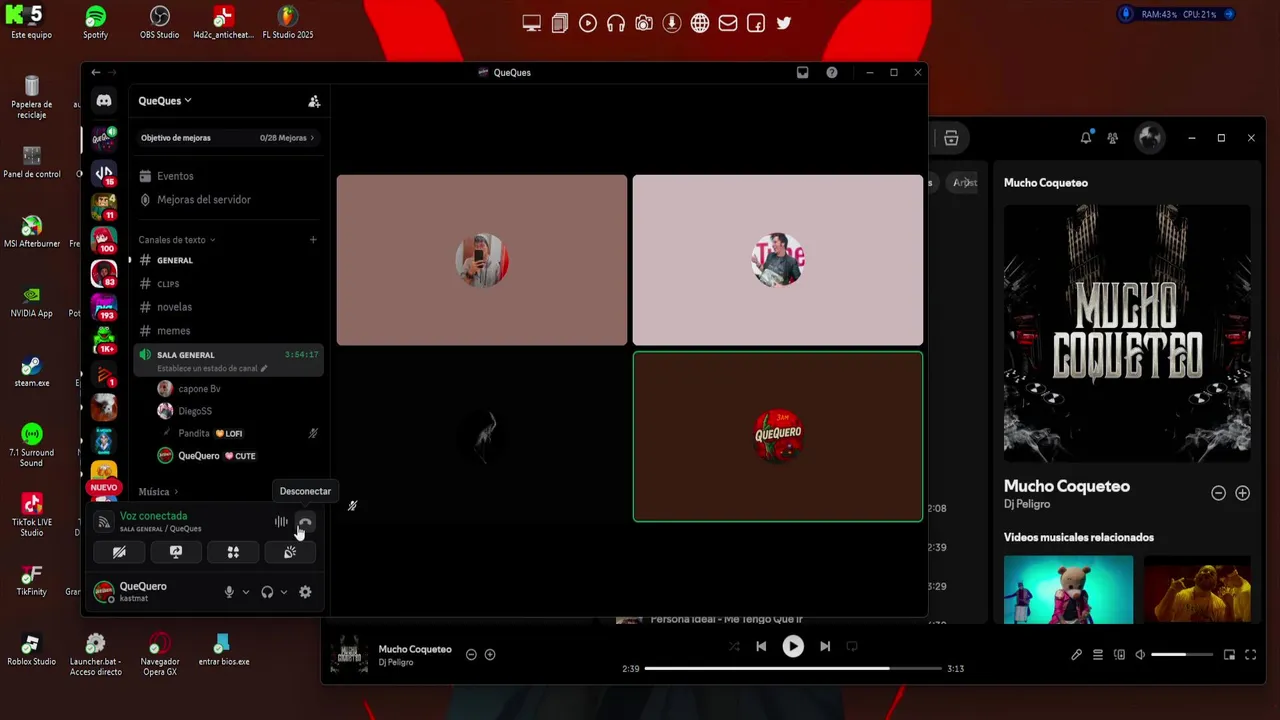Viewport: 1280px width, 720px height.
Task: Open Mejoras del servidor
Action: point(228,200)
